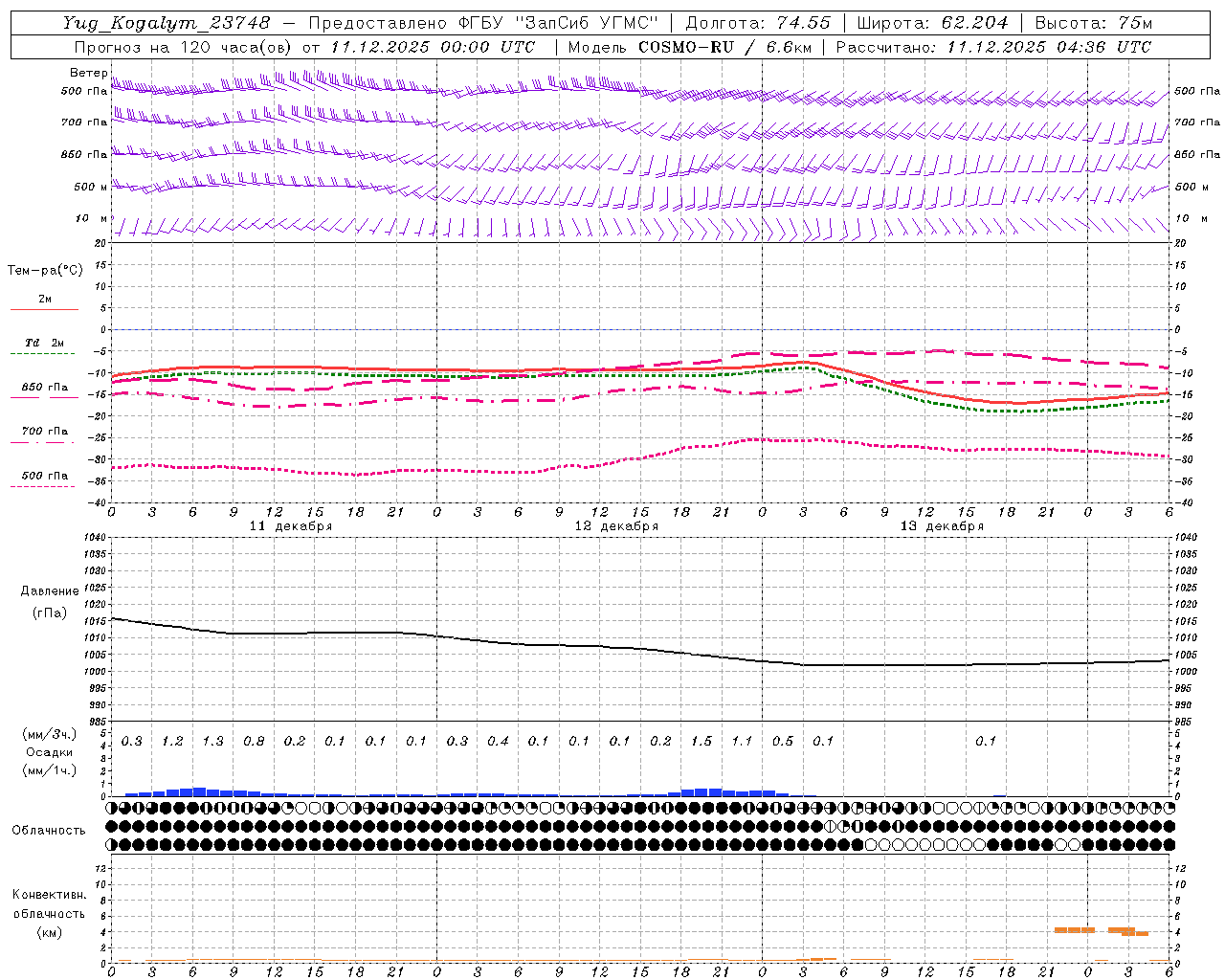The height and width of the screenshot is (980, 1225).
Task: Click the 1.3 precipitation value
Action: [x=212, y=741]
